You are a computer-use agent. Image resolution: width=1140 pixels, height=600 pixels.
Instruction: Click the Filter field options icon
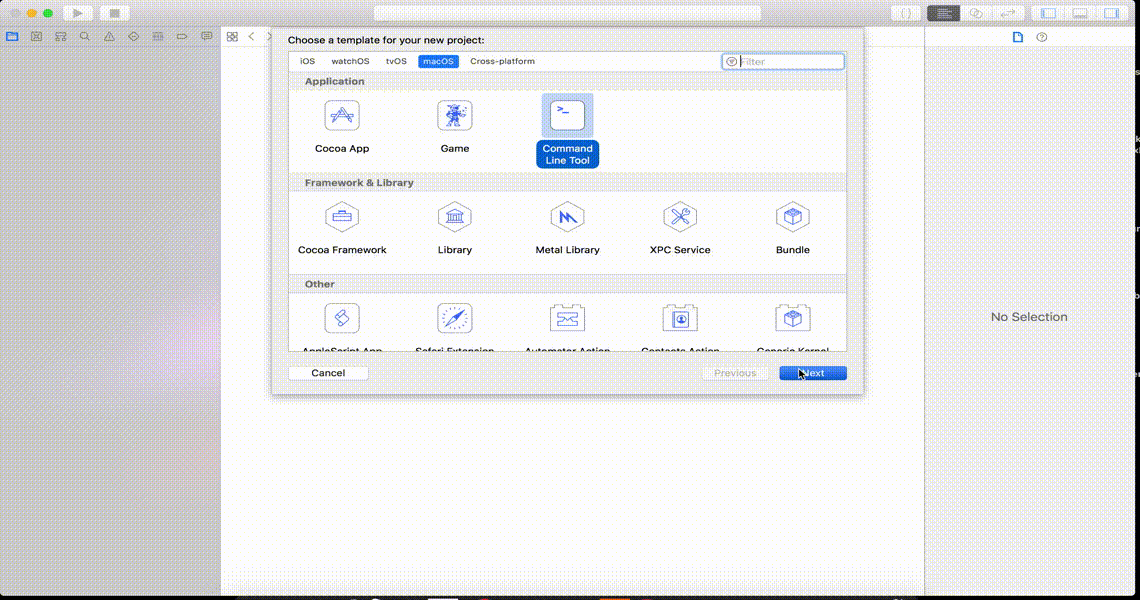click(x=731, y=62)
